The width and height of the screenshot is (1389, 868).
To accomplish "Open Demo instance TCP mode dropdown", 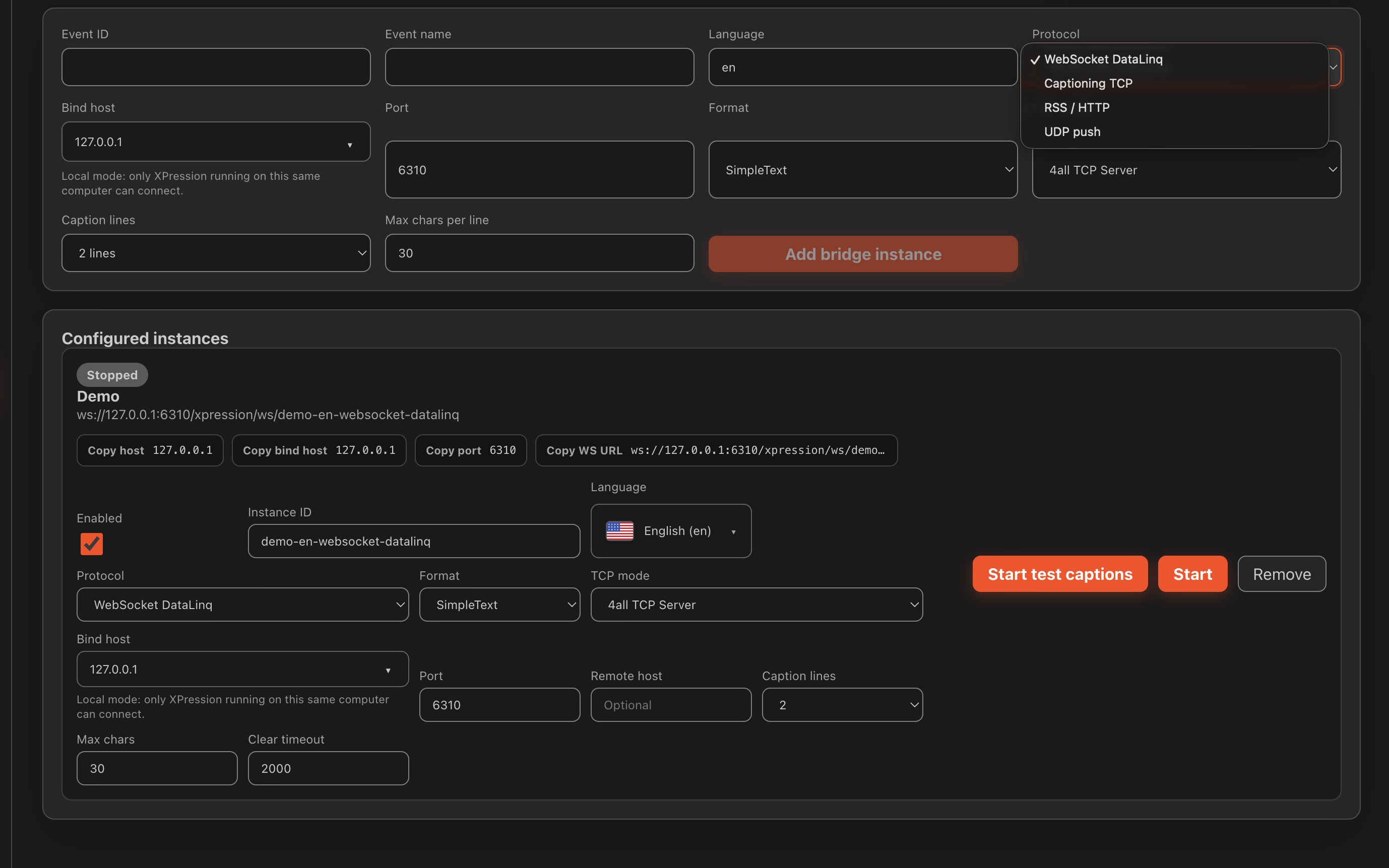I will (756, 605).
